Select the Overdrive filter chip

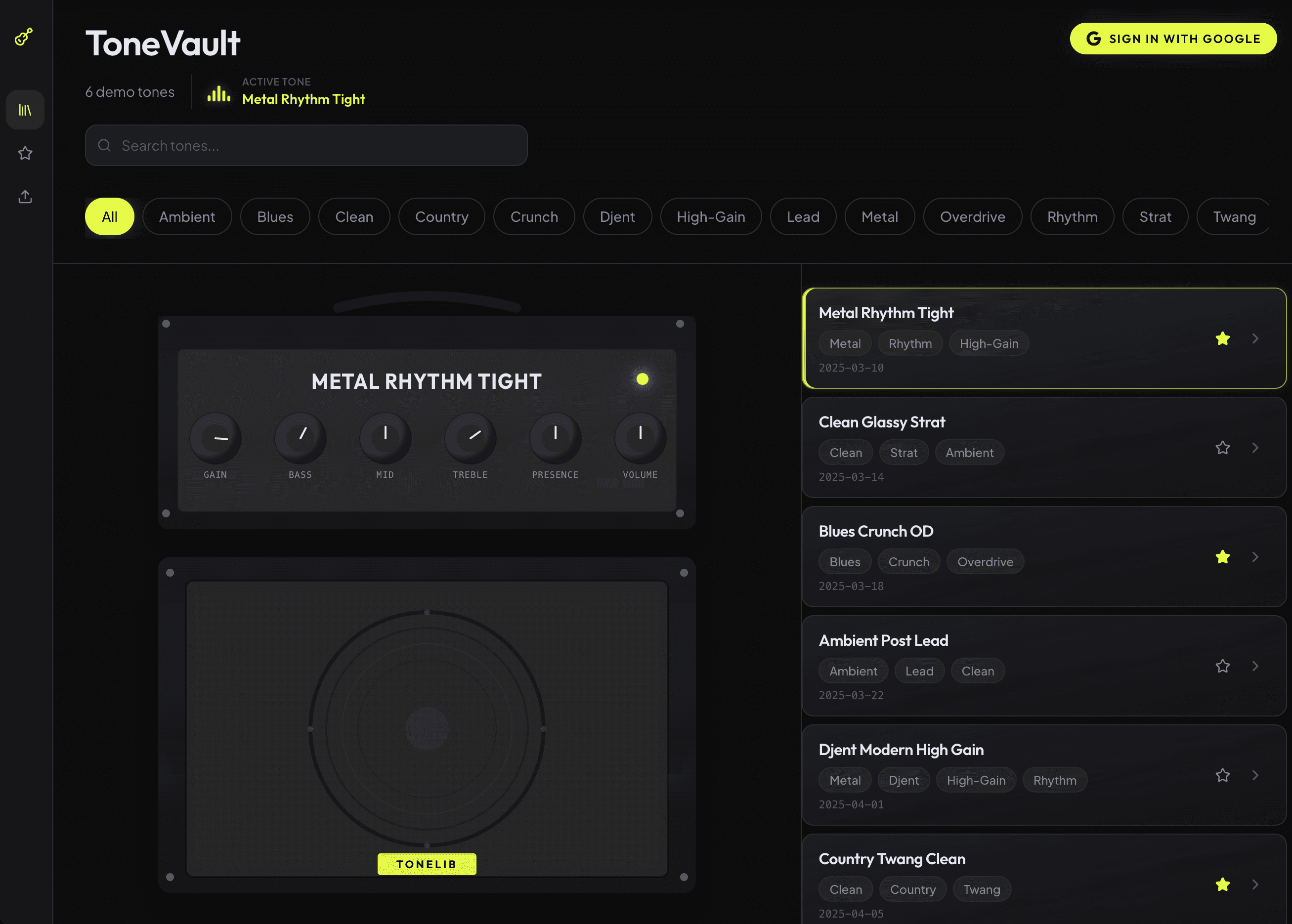tap(972, 217)
